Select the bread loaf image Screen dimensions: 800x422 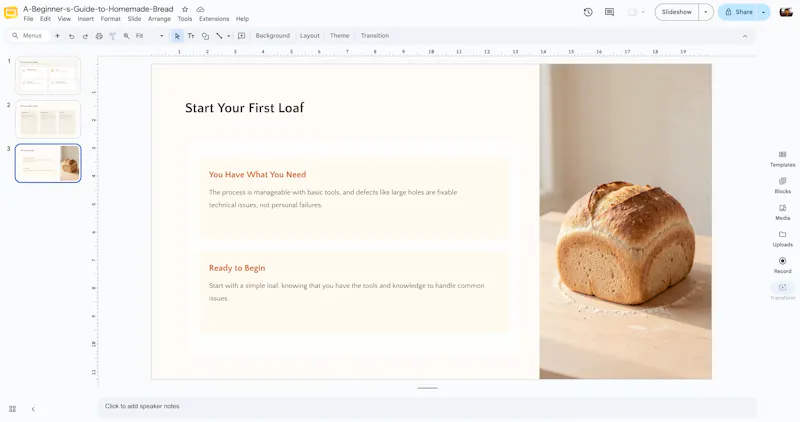point(626,221)
